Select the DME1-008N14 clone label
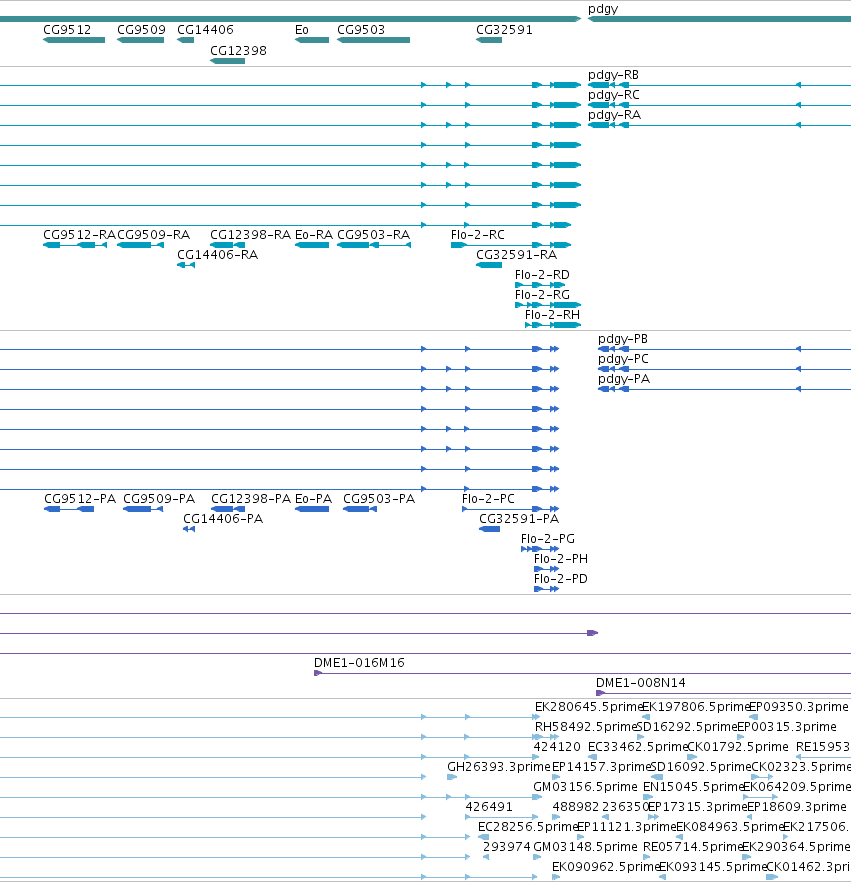This screenshot has width=851, height=882. [x=641, y=683]
